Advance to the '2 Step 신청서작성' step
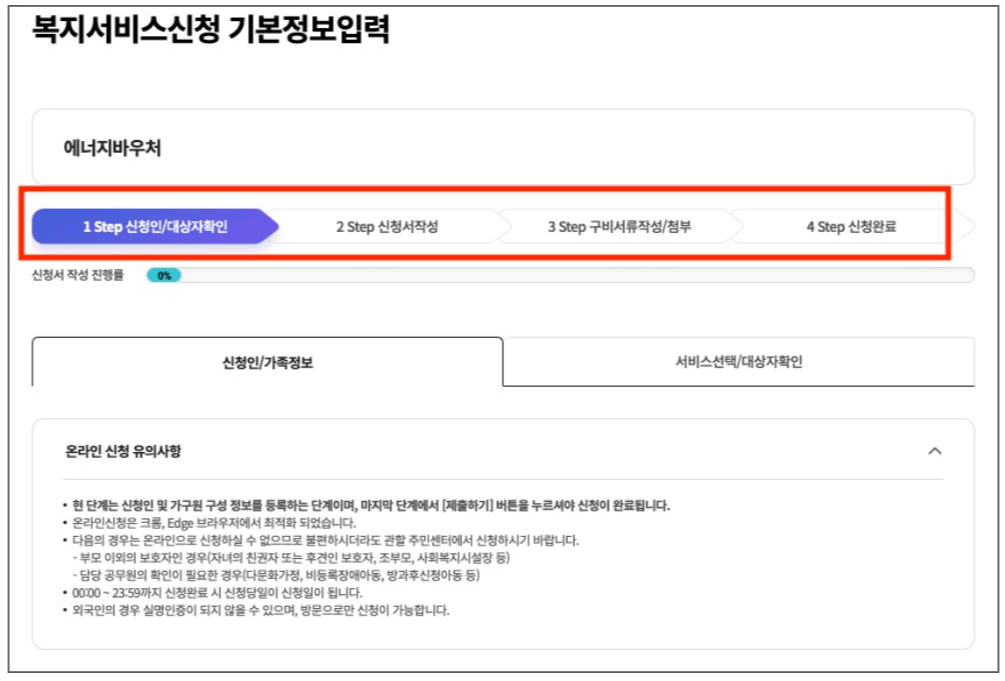 coord(385,225)
